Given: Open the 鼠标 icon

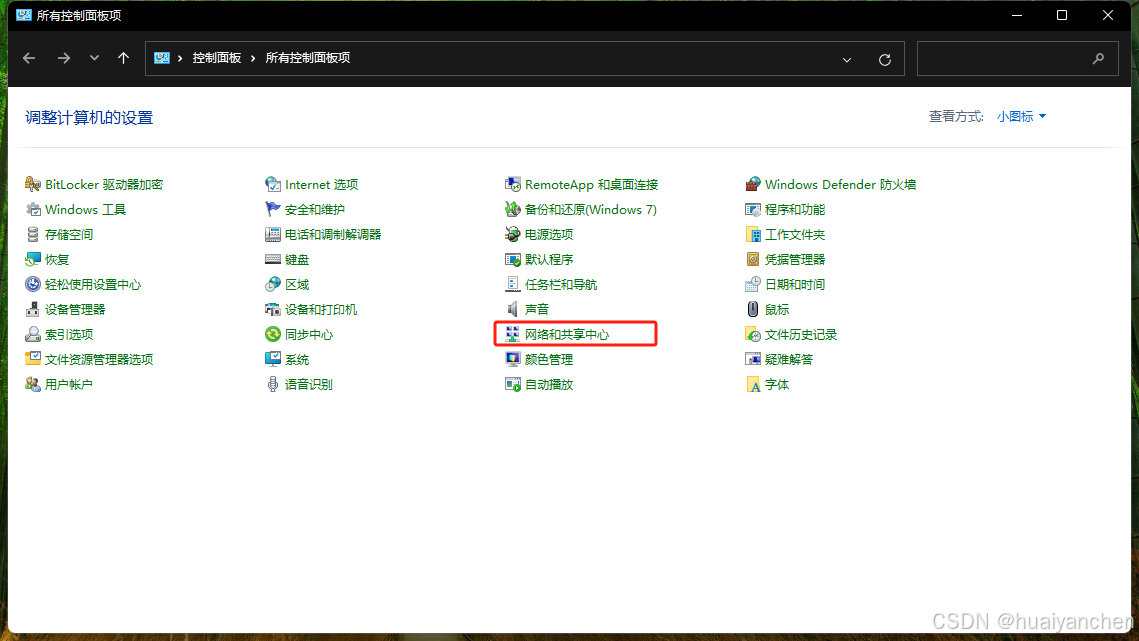Looking at the screenshot, I should (x=753, y=310).
